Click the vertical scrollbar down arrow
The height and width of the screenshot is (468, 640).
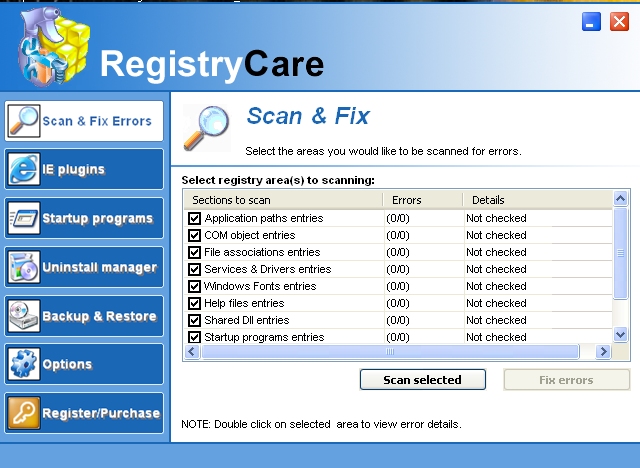(620, 335)
